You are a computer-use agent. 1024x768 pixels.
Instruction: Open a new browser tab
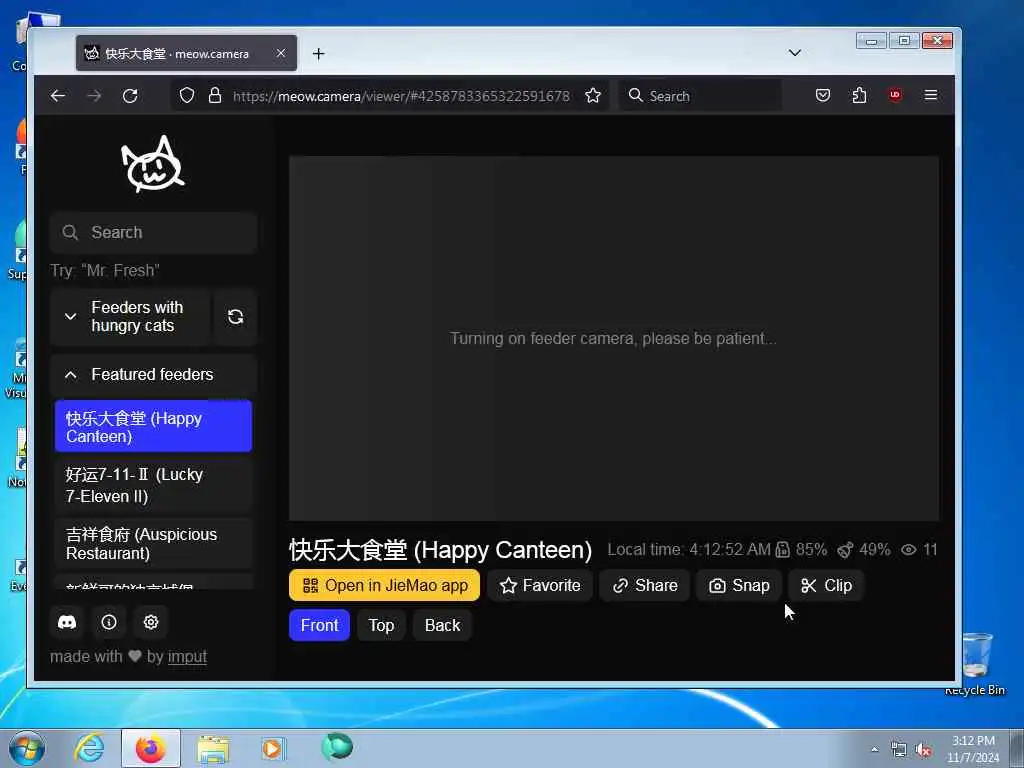coord(319,54)
